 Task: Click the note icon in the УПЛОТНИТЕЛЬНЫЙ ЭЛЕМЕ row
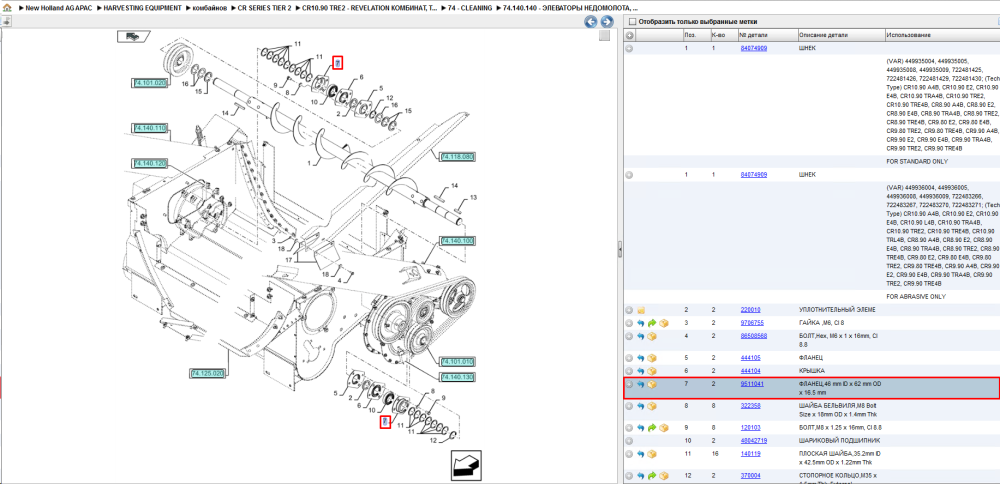tap(641, 310)
